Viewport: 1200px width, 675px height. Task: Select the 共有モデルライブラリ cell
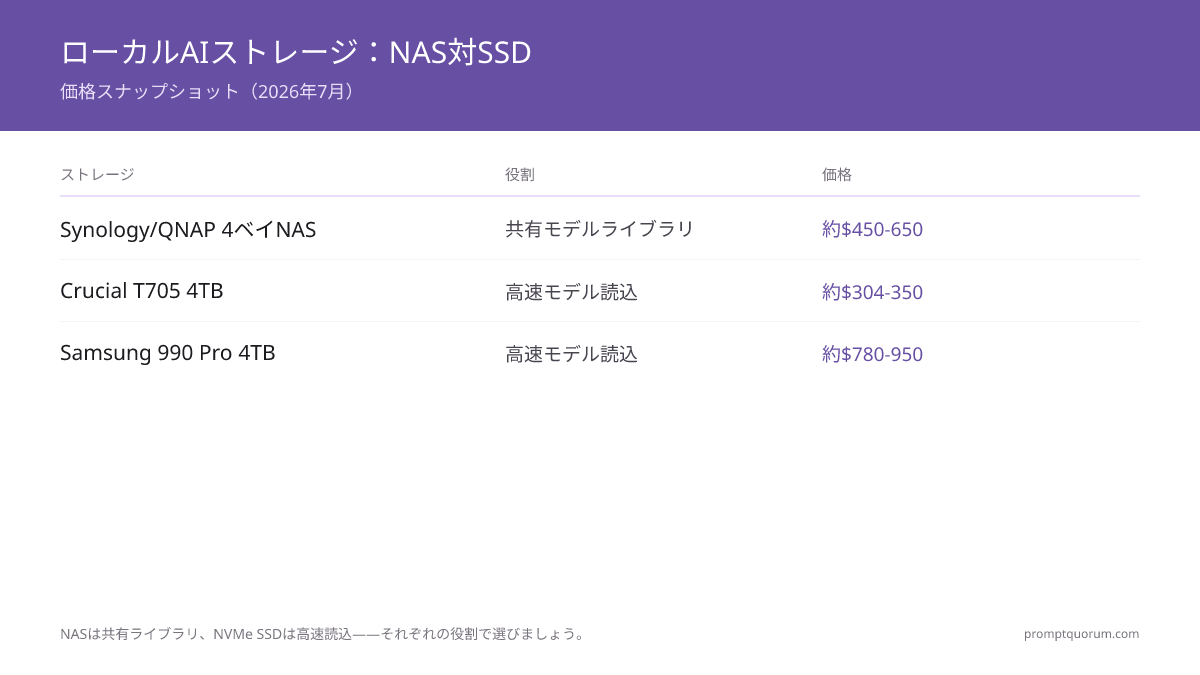[x=600, y=229]
